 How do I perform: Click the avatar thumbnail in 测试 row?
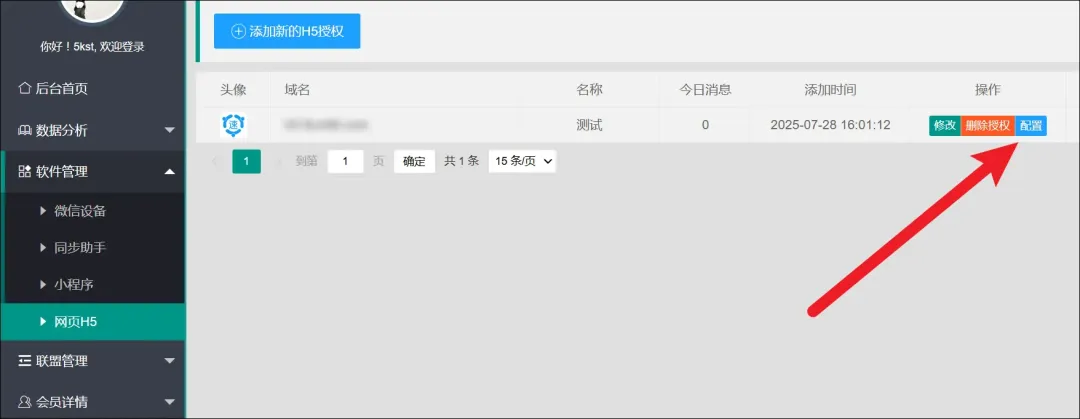pyautogui.click(x=233, y=125)
